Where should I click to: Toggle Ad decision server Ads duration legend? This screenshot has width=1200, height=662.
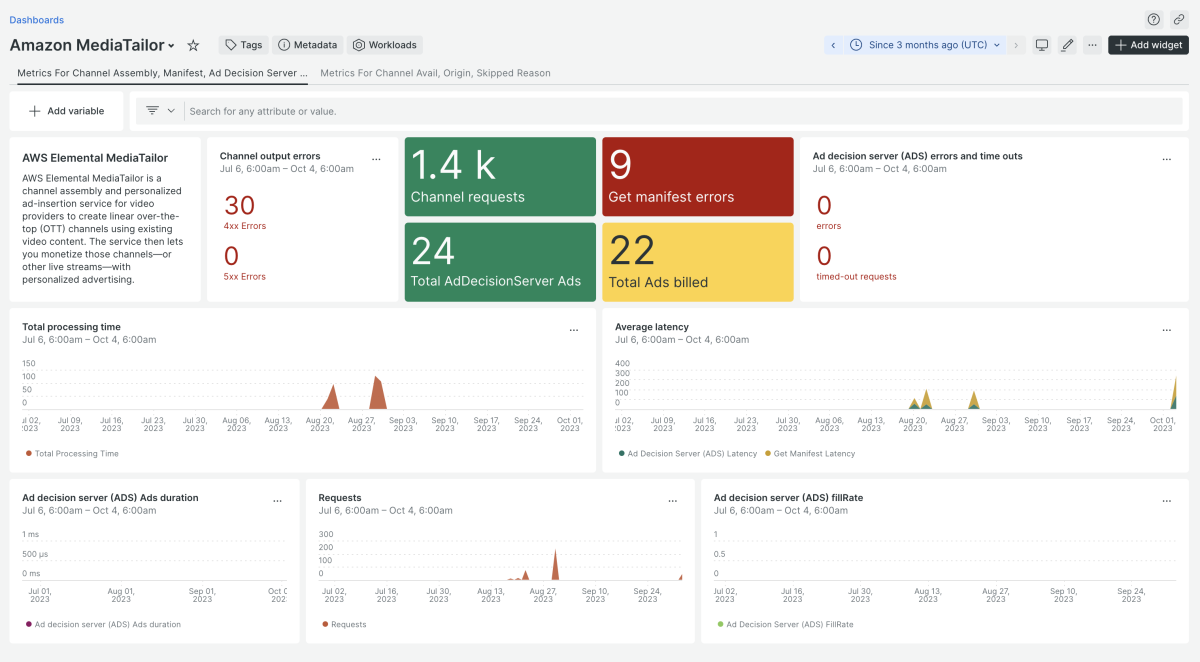103,624
